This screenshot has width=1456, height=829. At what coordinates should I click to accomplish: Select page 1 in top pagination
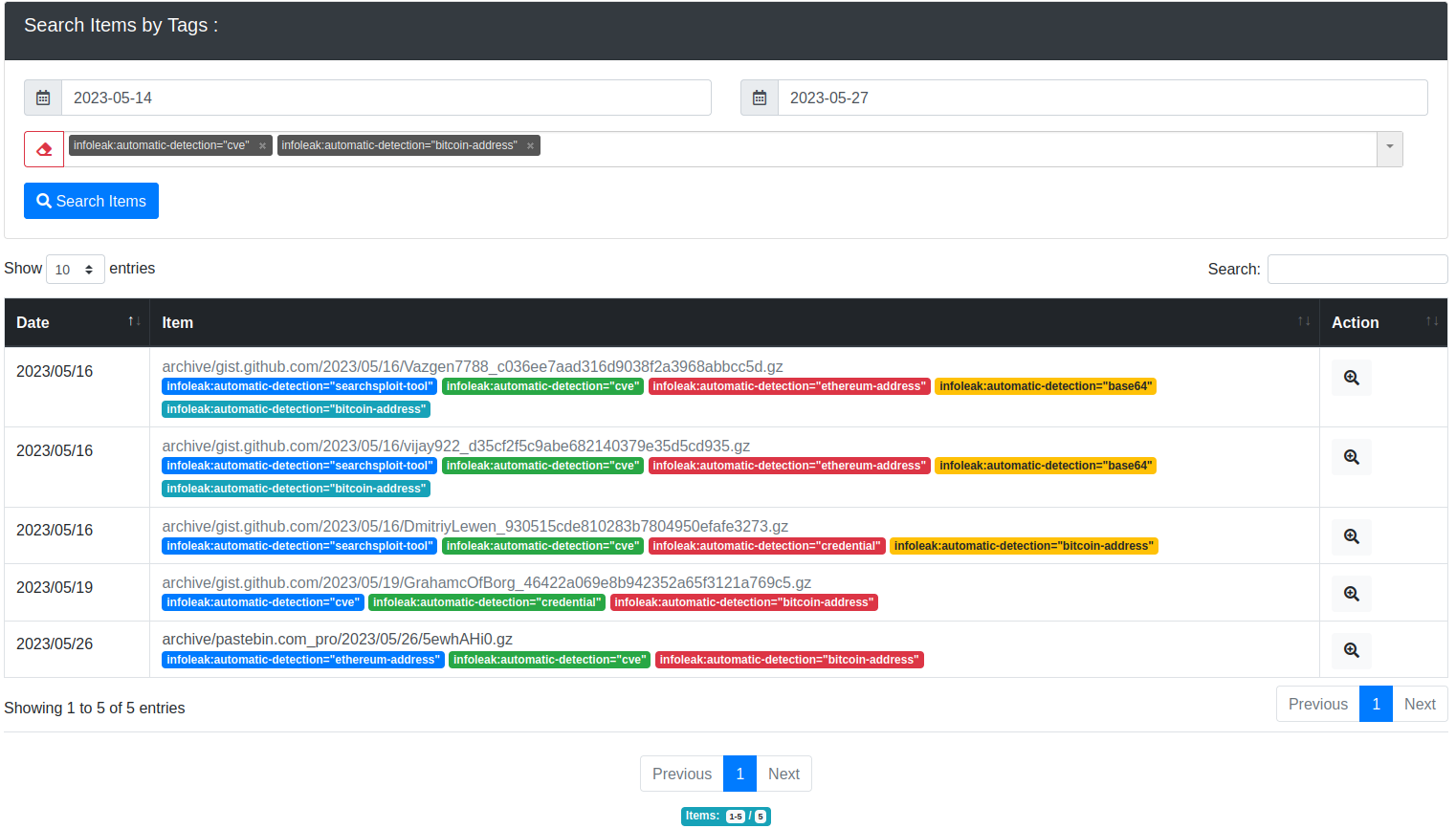point(1376,704)
